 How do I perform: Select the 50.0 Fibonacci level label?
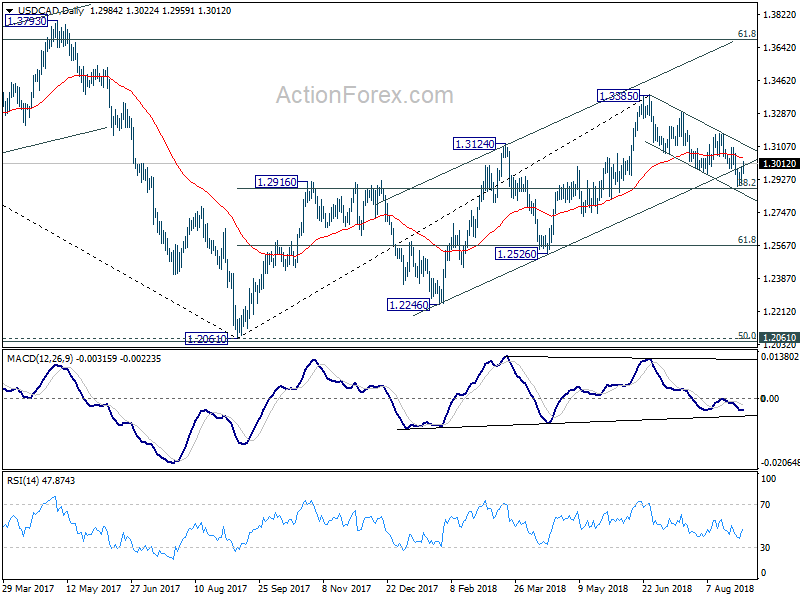pyautogui.click(x=747, y=335)
